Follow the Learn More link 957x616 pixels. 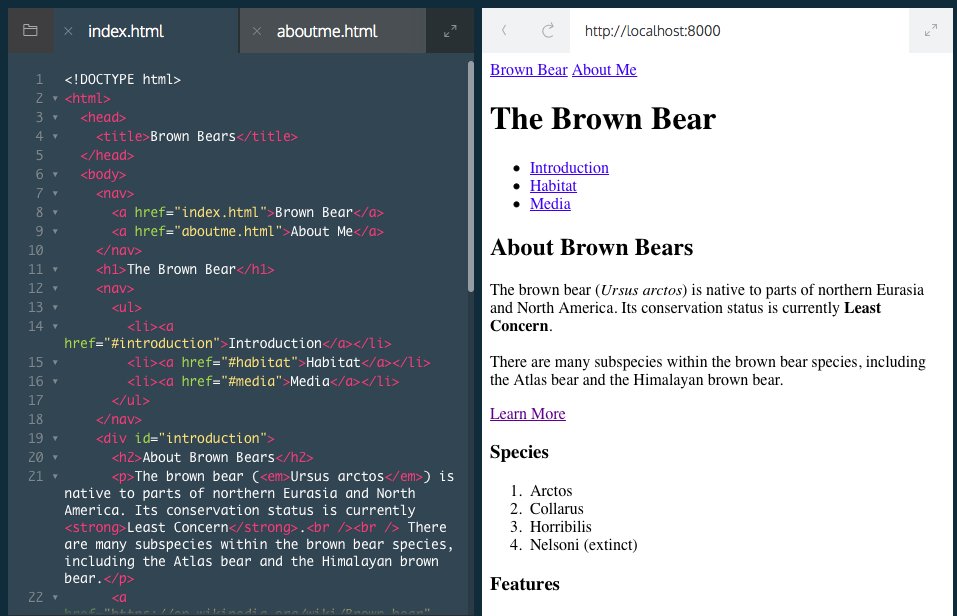coord(527,414)
